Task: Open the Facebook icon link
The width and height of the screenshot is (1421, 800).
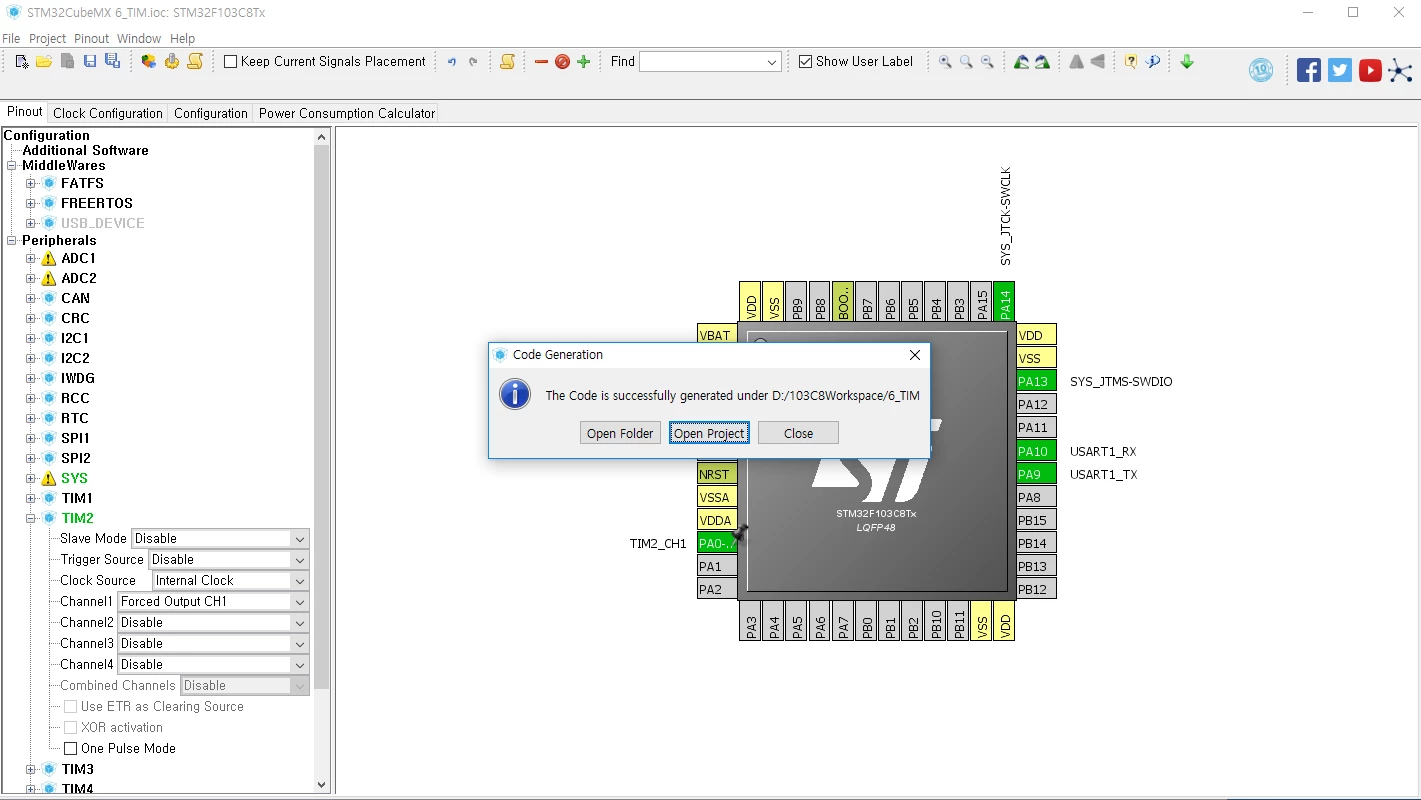Action: 1309,70
